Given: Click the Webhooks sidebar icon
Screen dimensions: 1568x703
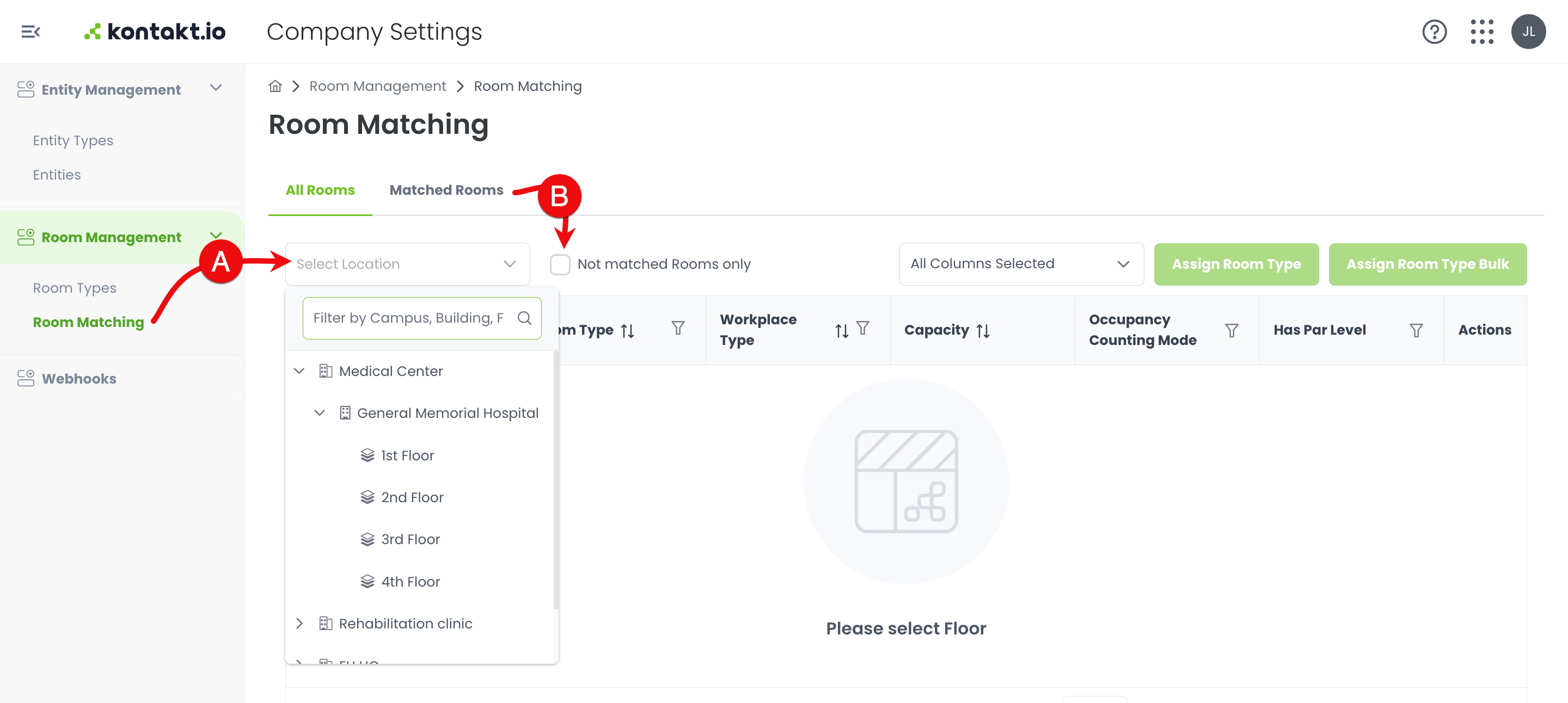Looking at the screenshot, I should coord(26,378).
